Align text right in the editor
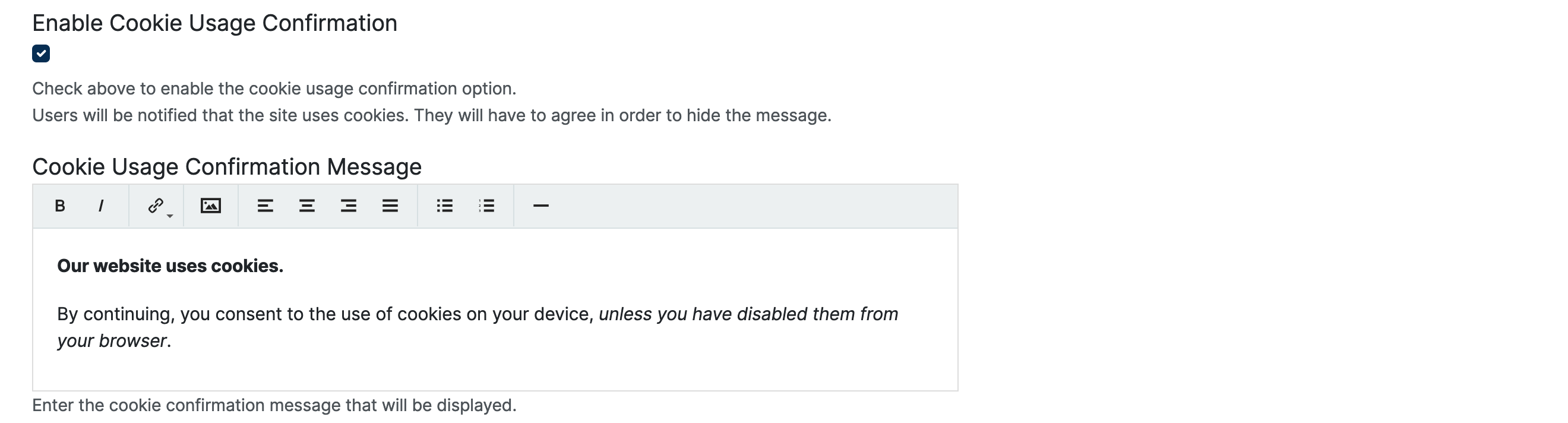Image resolution: width=1568 pixels, height=423 pixels. click(x=348, y=206)
